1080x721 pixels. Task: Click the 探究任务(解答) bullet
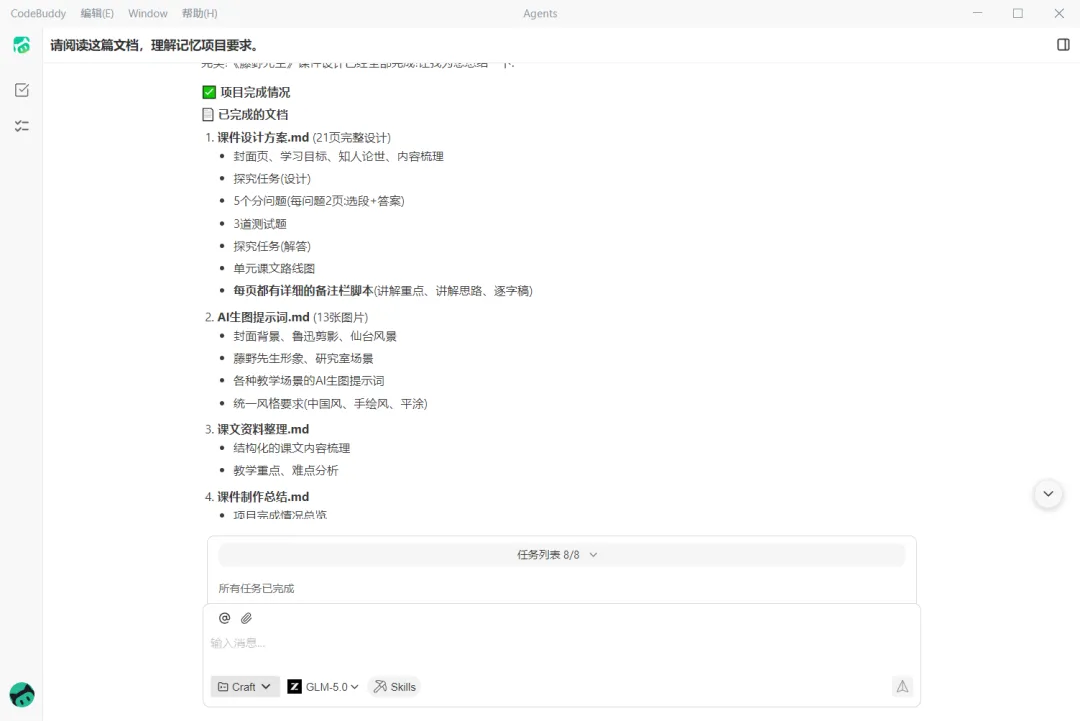tap(272, 247)
